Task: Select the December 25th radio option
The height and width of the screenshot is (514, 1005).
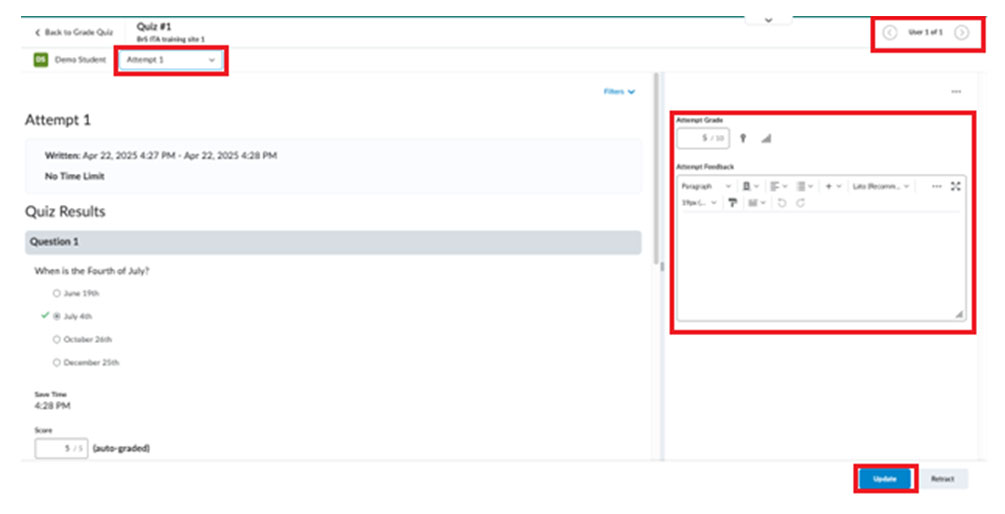Action: 57,362
